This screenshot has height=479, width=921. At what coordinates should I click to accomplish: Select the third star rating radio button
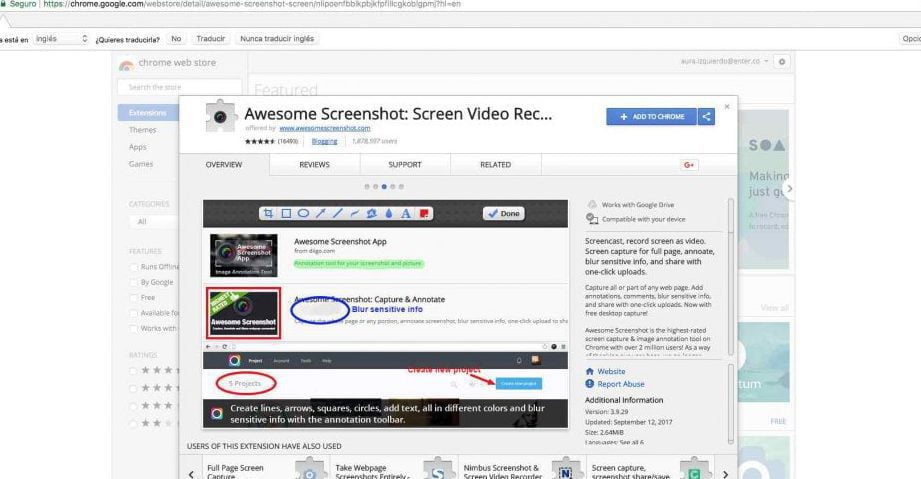tap(133, 406)
